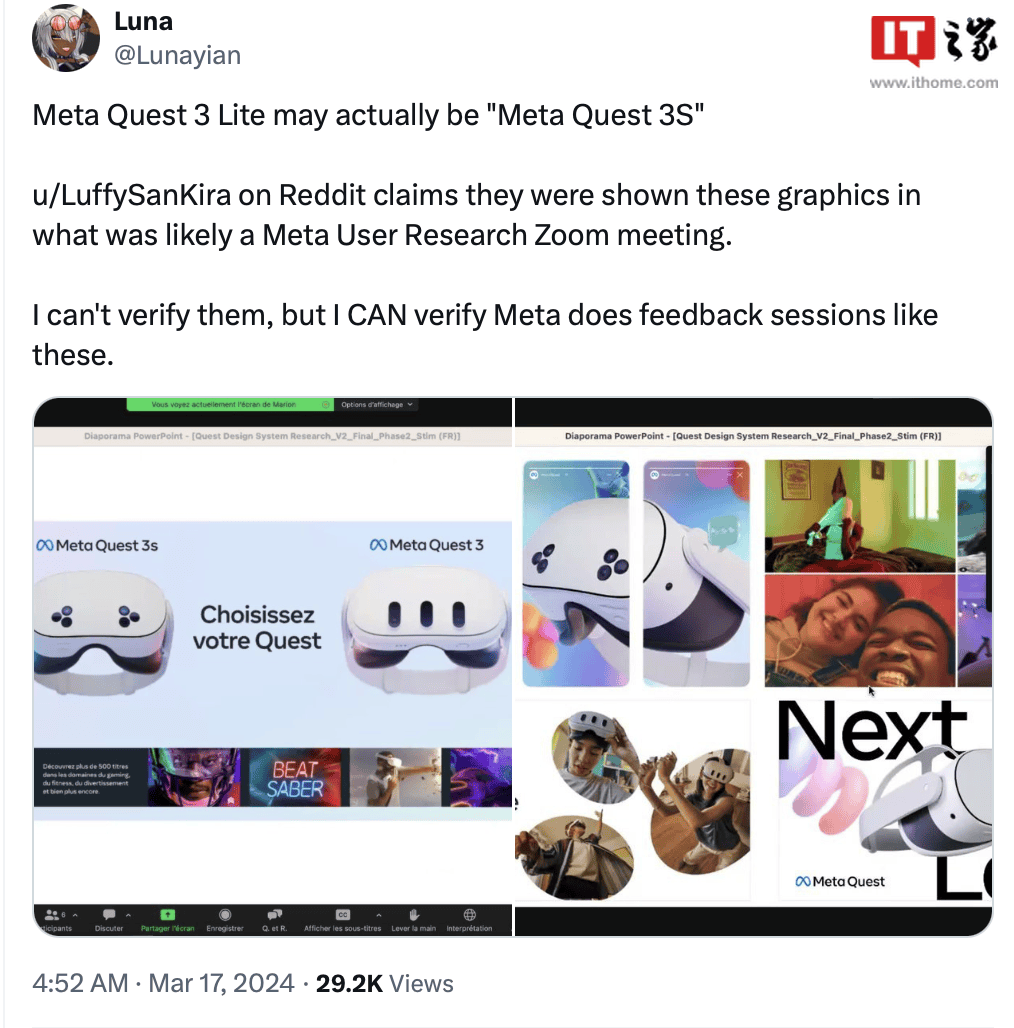Viewport: 1014px width, 1028px height.
Task: Open the Interprétation globe icon
Action: (469, 915)
